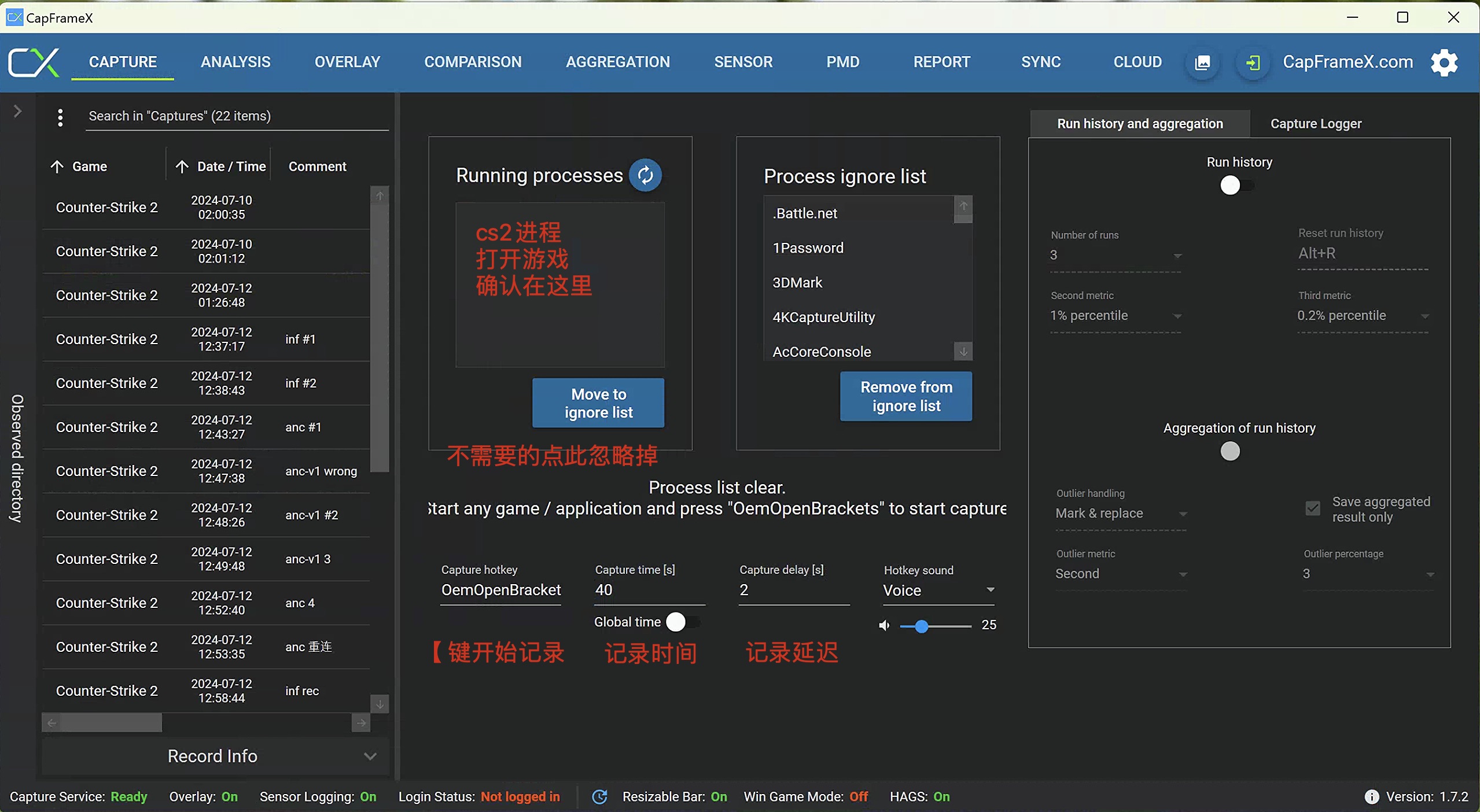
Task: Open the REPORT tab
Action: [941, 62]
